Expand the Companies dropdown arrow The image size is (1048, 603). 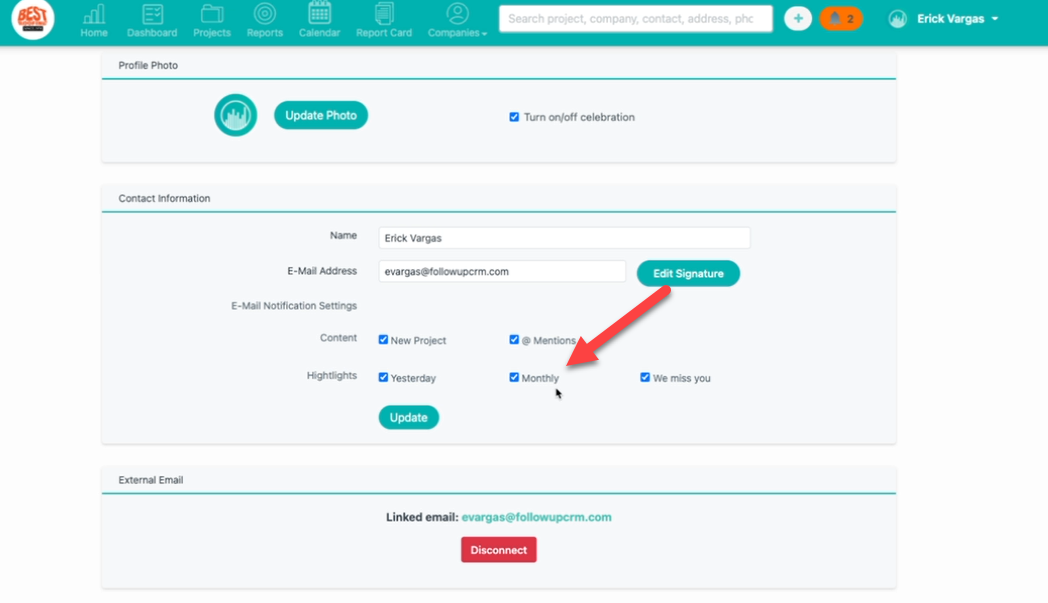pos(485,34)
